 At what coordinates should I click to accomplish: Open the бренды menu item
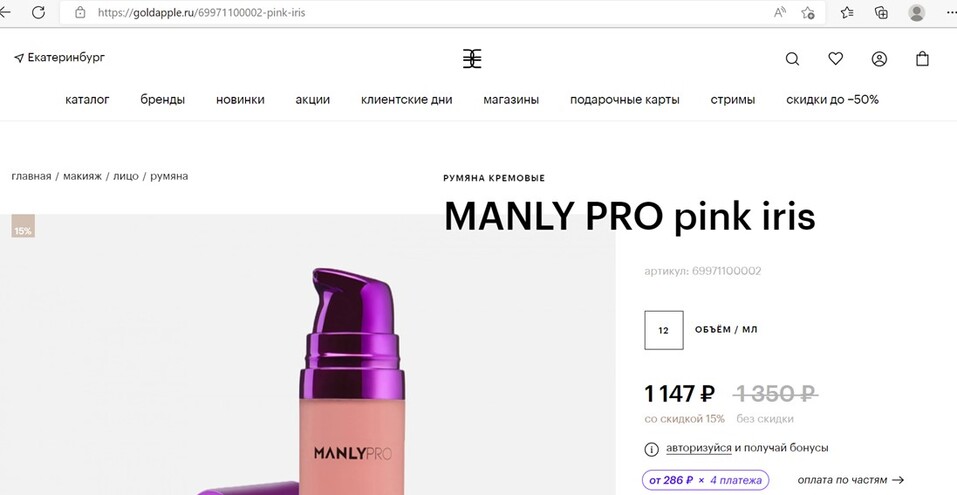pyautogui.click(x=162, y=99)
